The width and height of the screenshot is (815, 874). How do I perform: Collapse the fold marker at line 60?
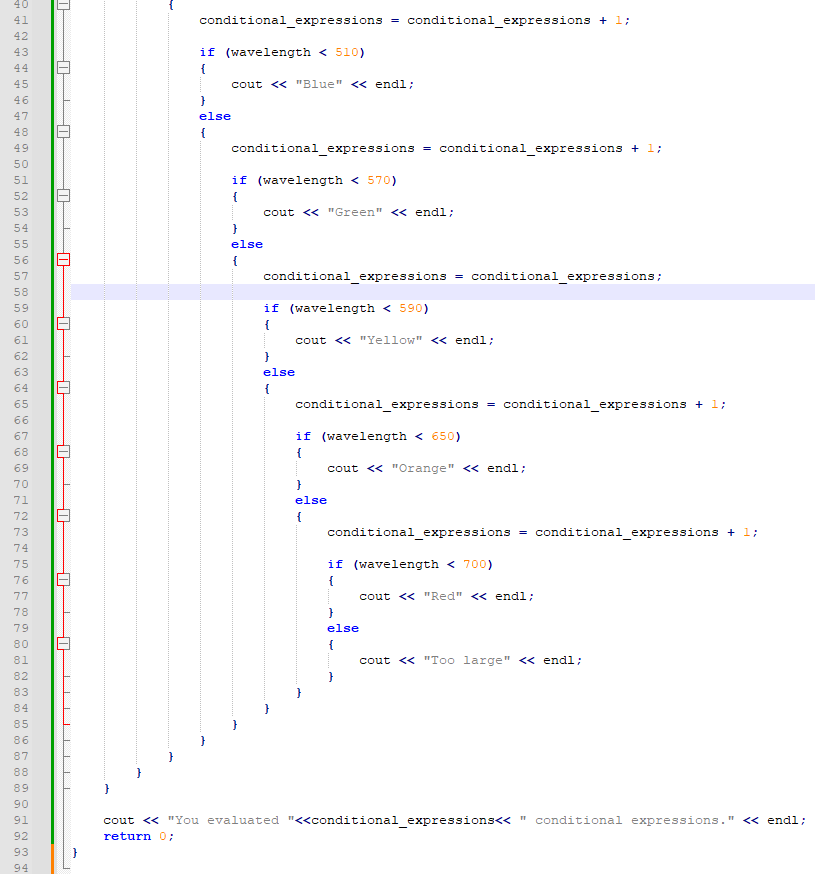coord(64,324)
